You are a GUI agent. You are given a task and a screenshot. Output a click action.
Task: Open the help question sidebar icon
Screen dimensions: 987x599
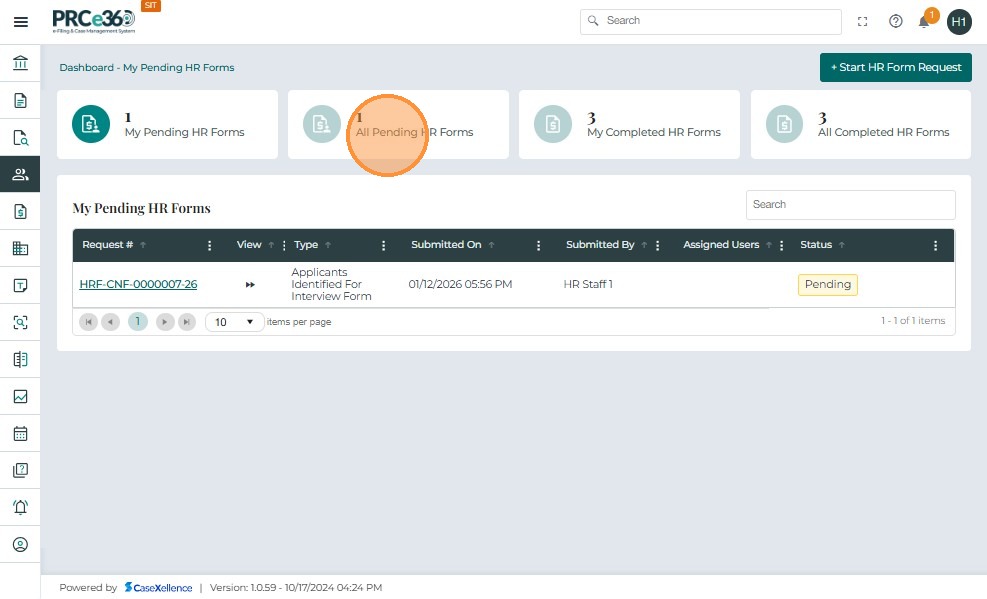20,470
